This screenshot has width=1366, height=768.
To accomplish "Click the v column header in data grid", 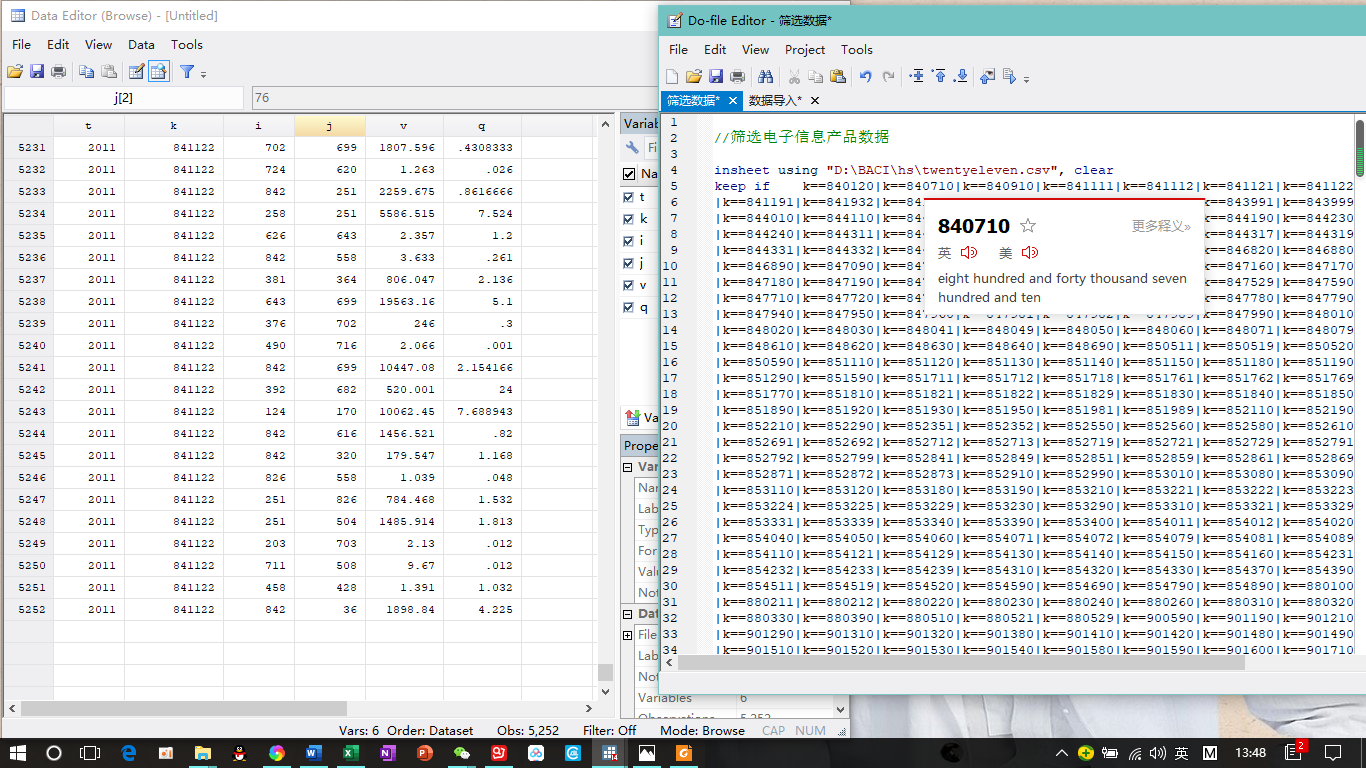I will [404, 125].
